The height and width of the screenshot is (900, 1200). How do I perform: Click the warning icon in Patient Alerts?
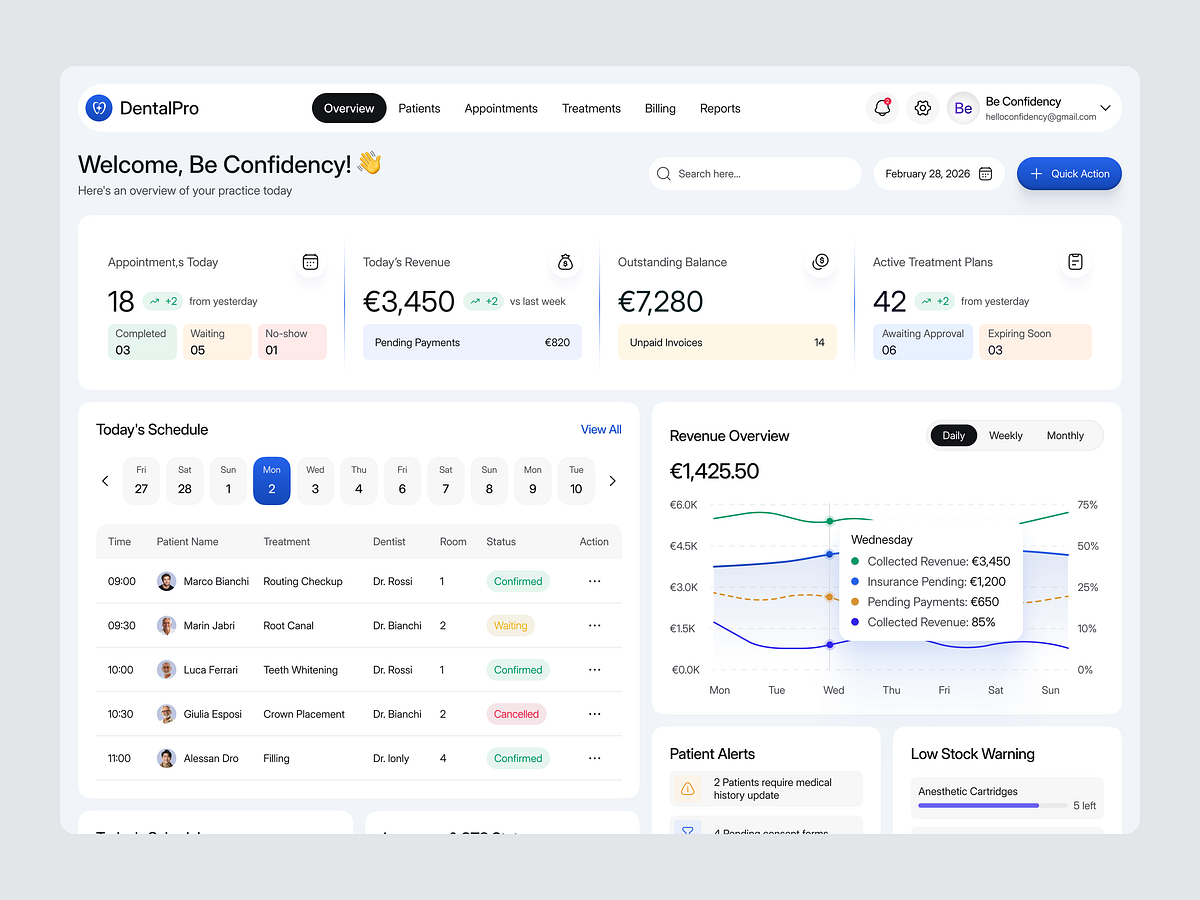click(687, 788)
